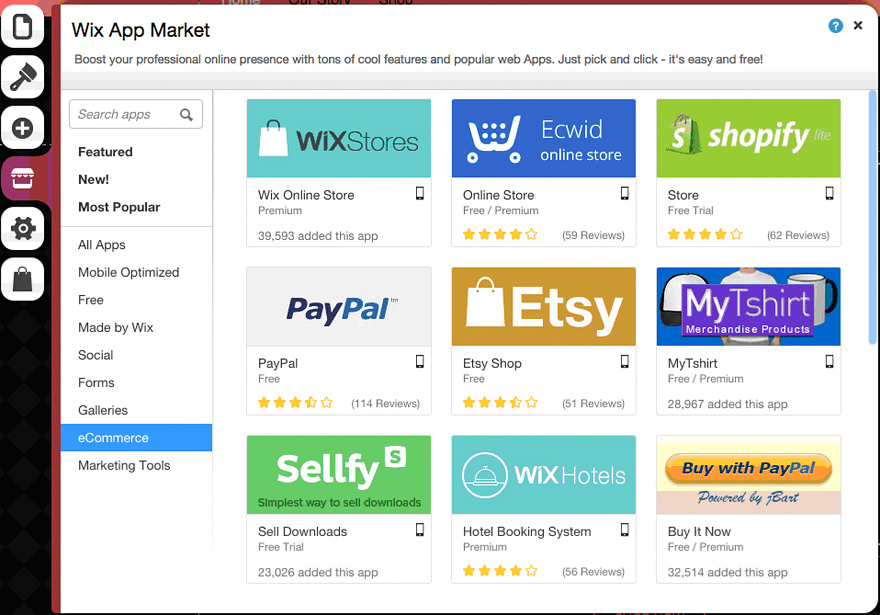Screen dimensions: 880x615
Task: Open the Wix Online Store app thumbnail
Action: click(x=338, y=138)
